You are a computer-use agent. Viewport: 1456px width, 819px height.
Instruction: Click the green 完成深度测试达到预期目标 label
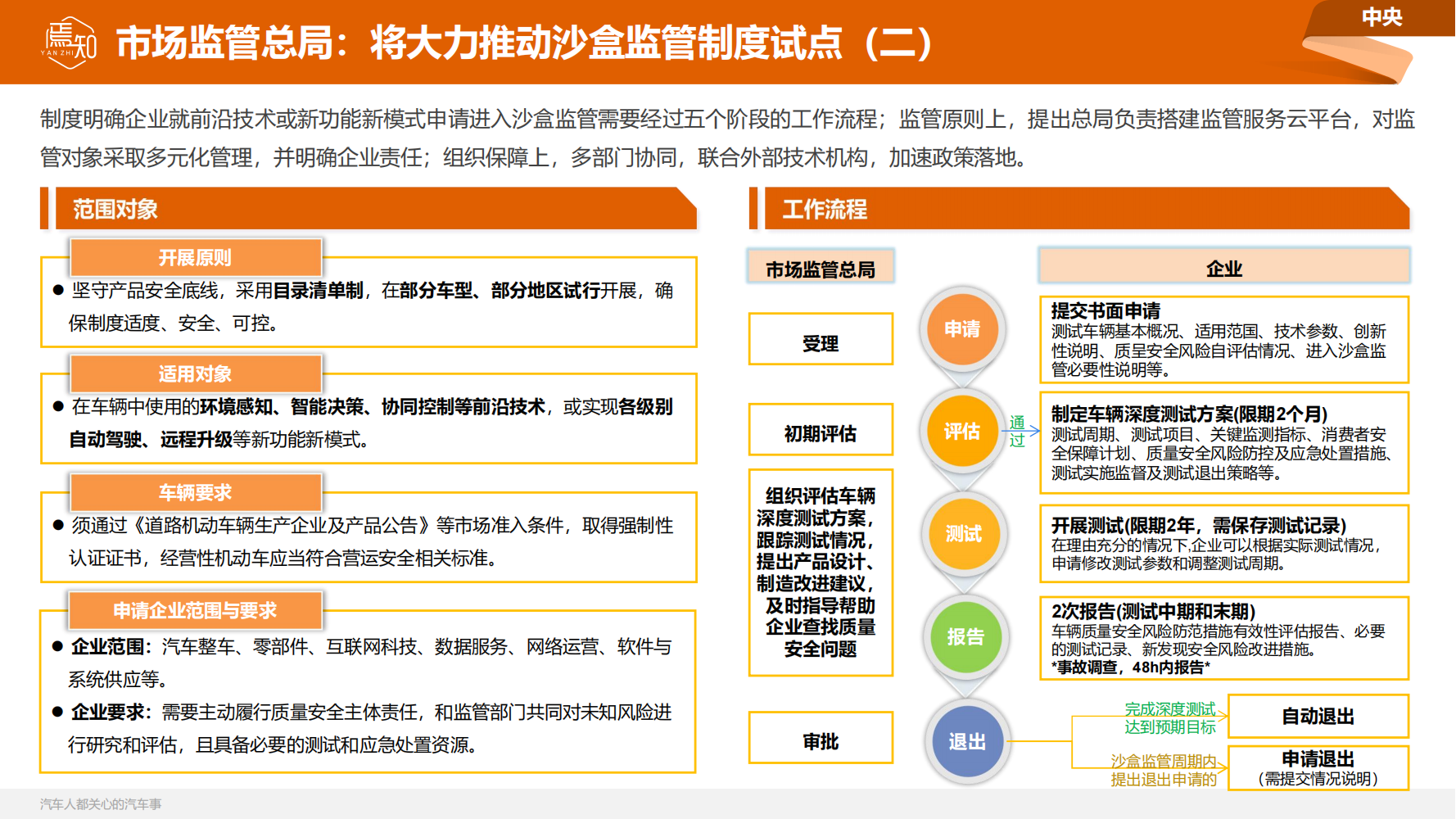(x=1170, y=718)
